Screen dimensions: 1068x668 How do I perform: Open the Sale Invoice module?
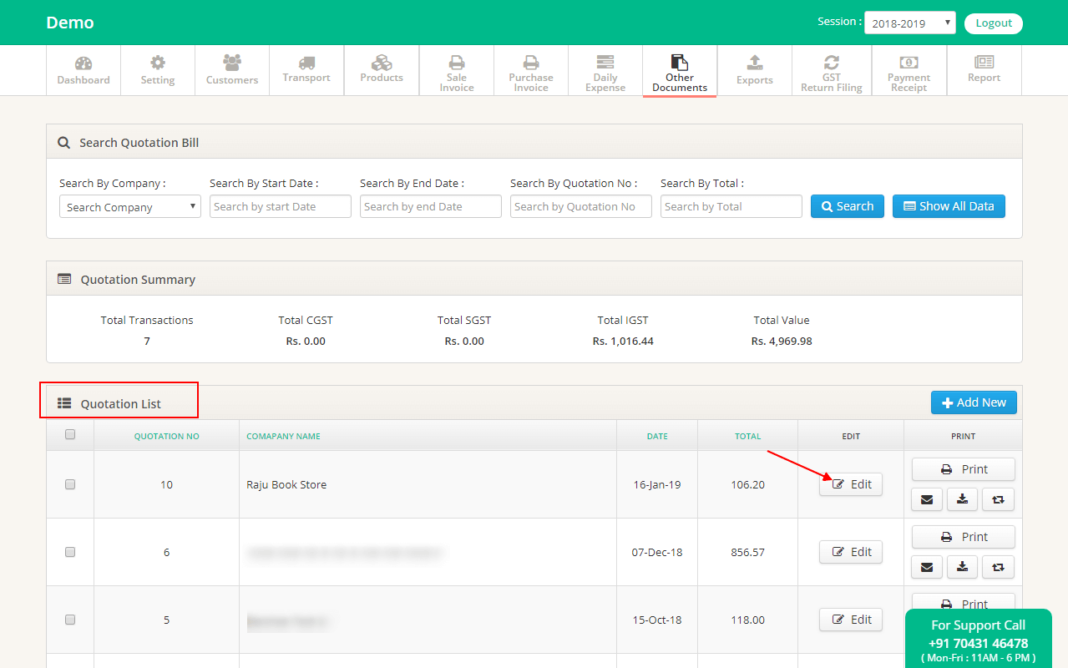(456, 70)
